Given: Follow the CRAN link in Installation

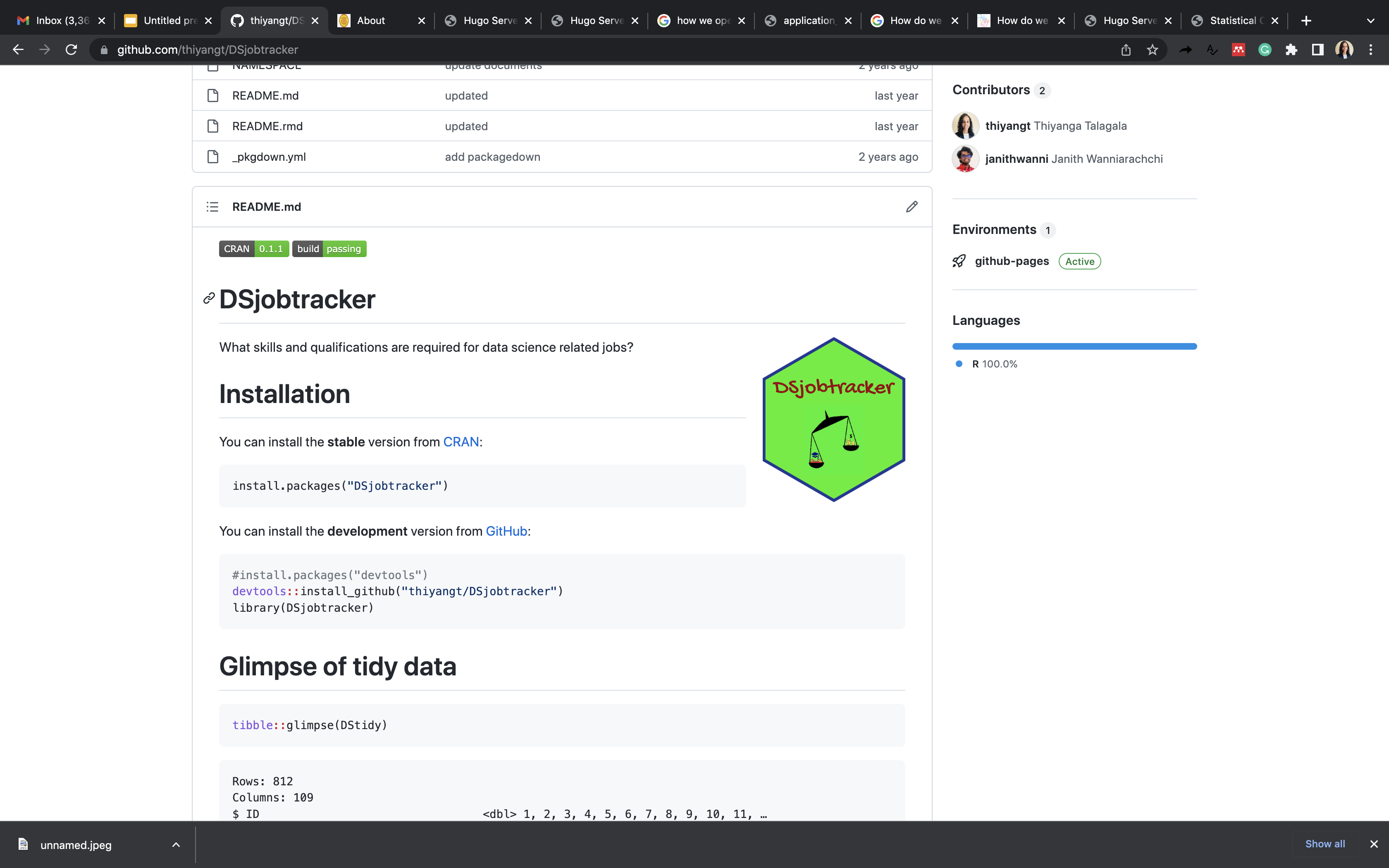Looking at the screenshot, I should (x=461, y=442).
